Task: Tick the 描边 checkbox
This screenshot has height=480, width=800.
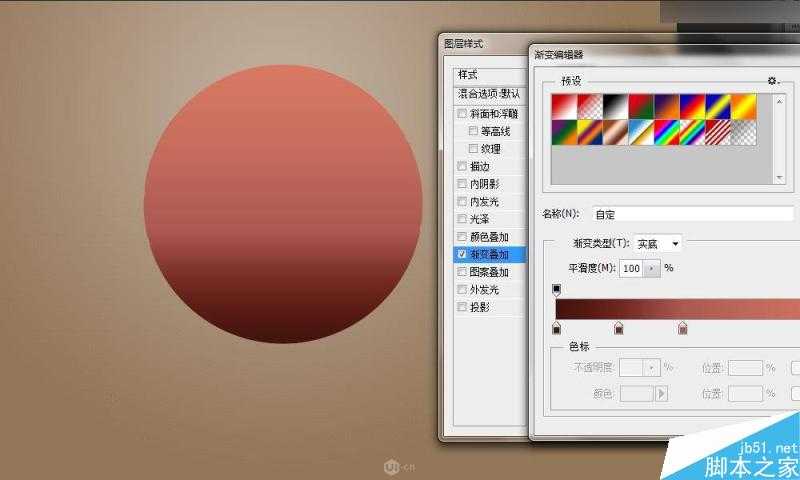Action: 462,166
